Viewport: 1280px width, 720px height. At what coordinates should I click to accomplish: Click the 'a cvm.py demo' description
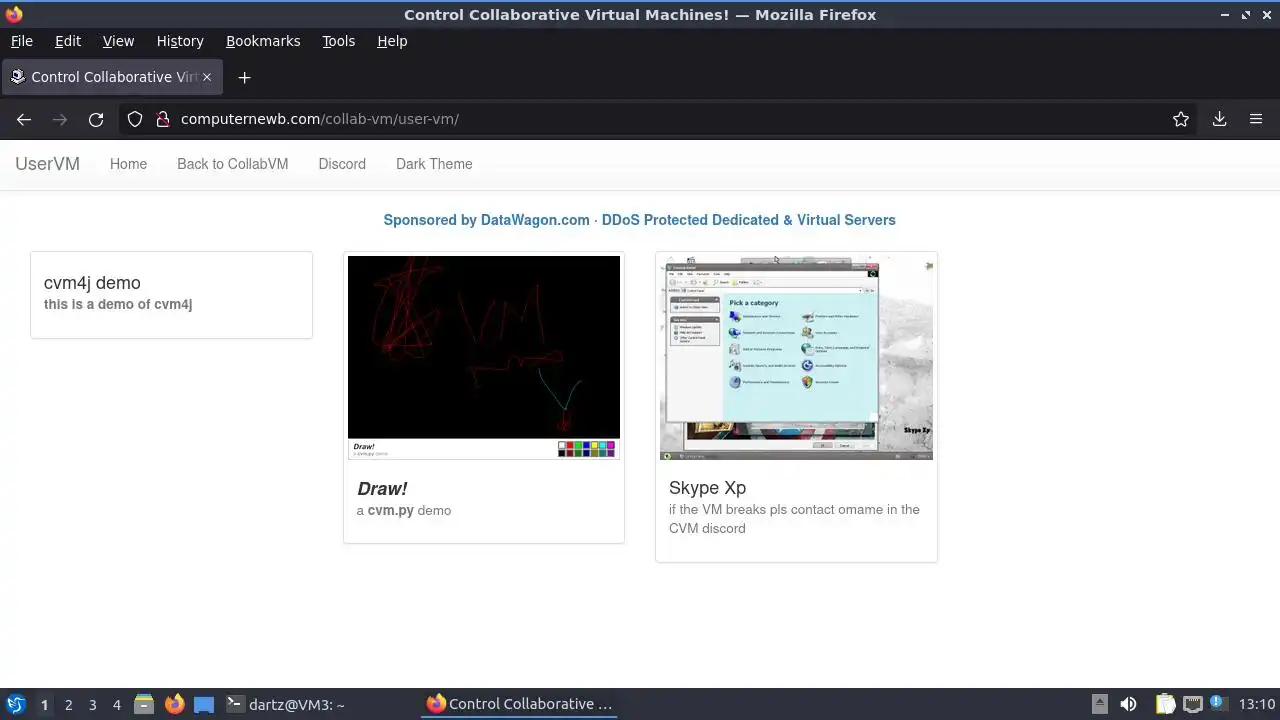coord(404,510)
